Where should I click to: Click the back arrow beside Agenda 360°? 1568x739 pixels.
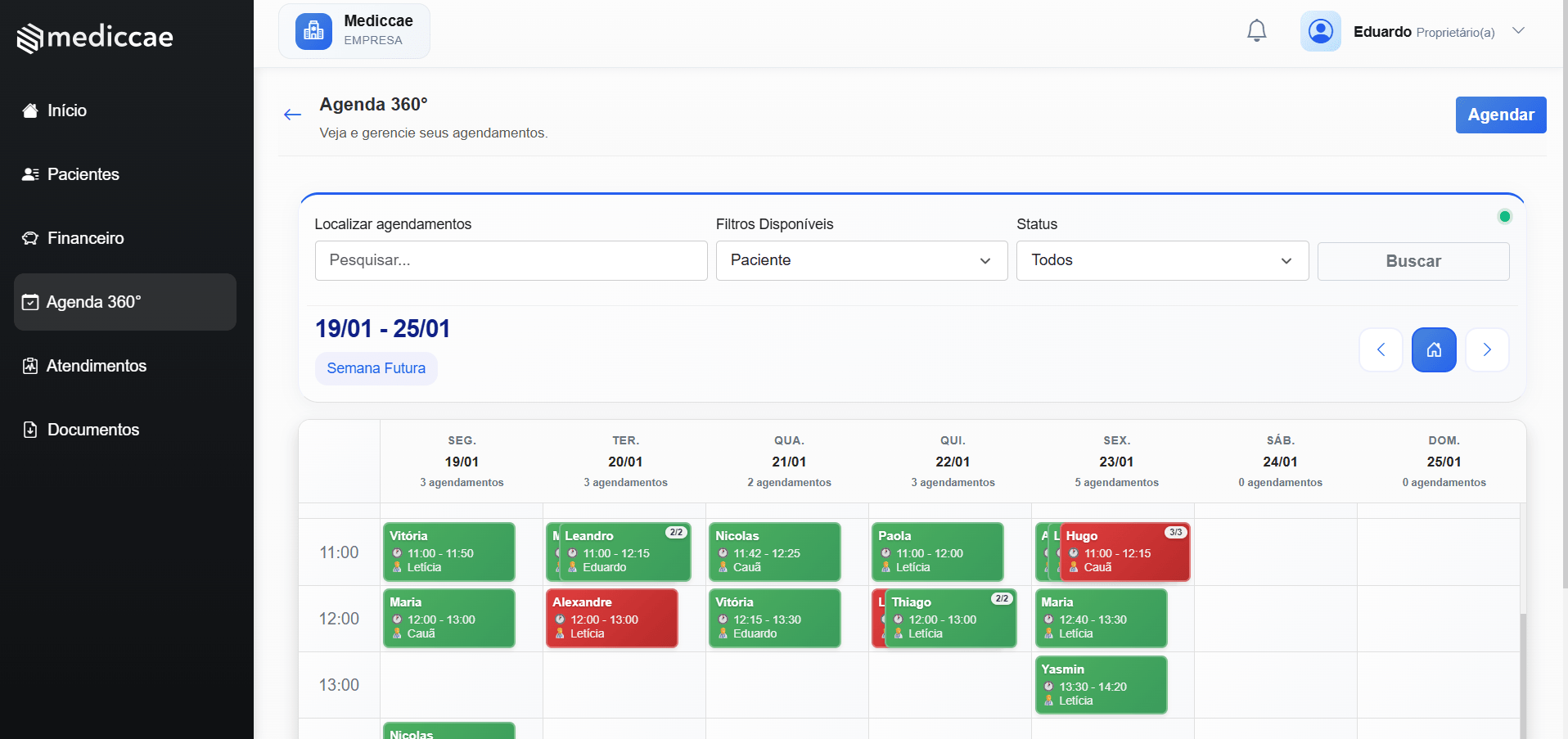pos(292,115)
